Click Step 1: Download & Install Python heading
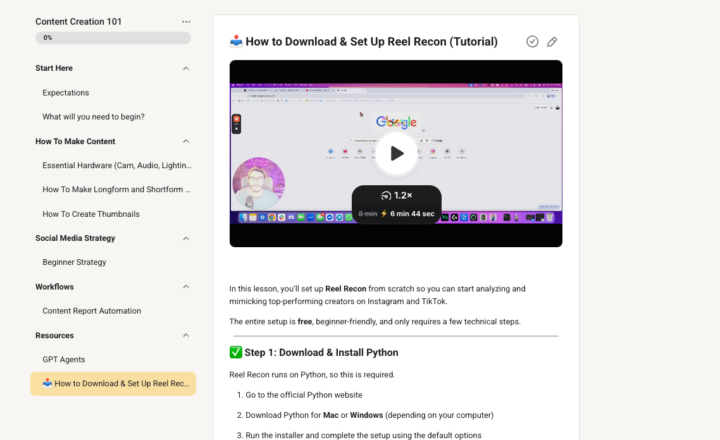Screen dimensions: 720x440 tap(321, 353)
